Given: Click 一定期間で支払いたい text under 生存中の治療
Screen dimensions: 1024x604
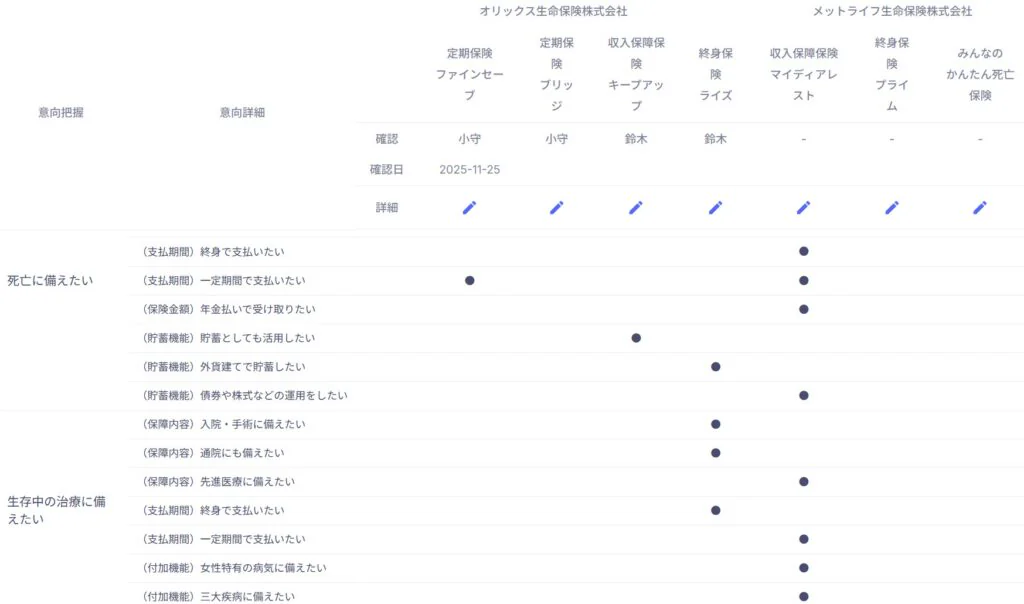Looking at the screenshot, I should coord(253,539).
